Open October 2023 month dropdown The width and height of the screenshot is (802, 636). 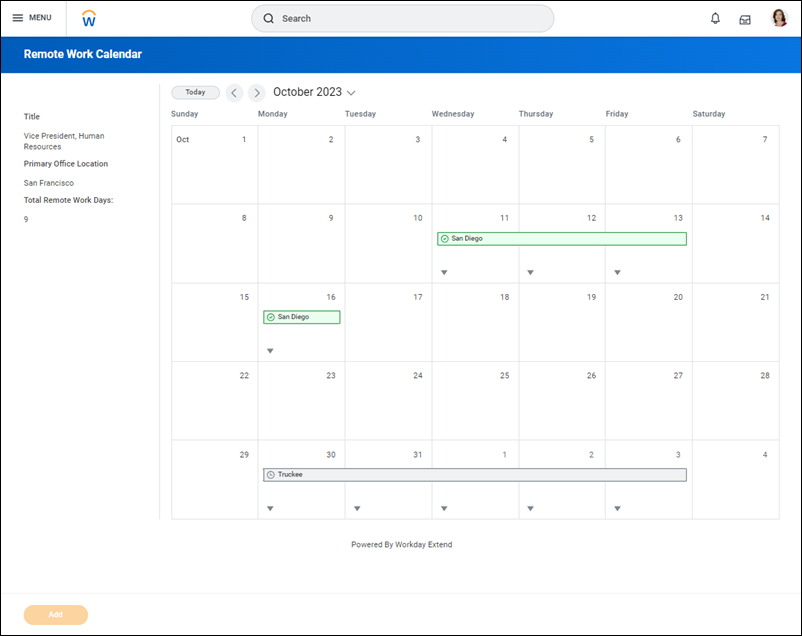(x=314, y=92)
